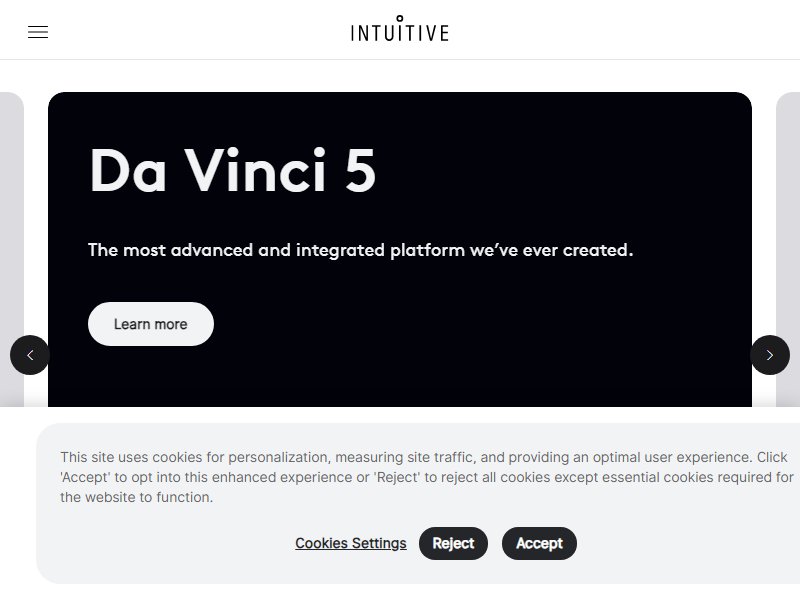The width and height of the screenshot is (800, 600).
Task: Go to previous carousel slide arrow
Action: tap(30, 355)
